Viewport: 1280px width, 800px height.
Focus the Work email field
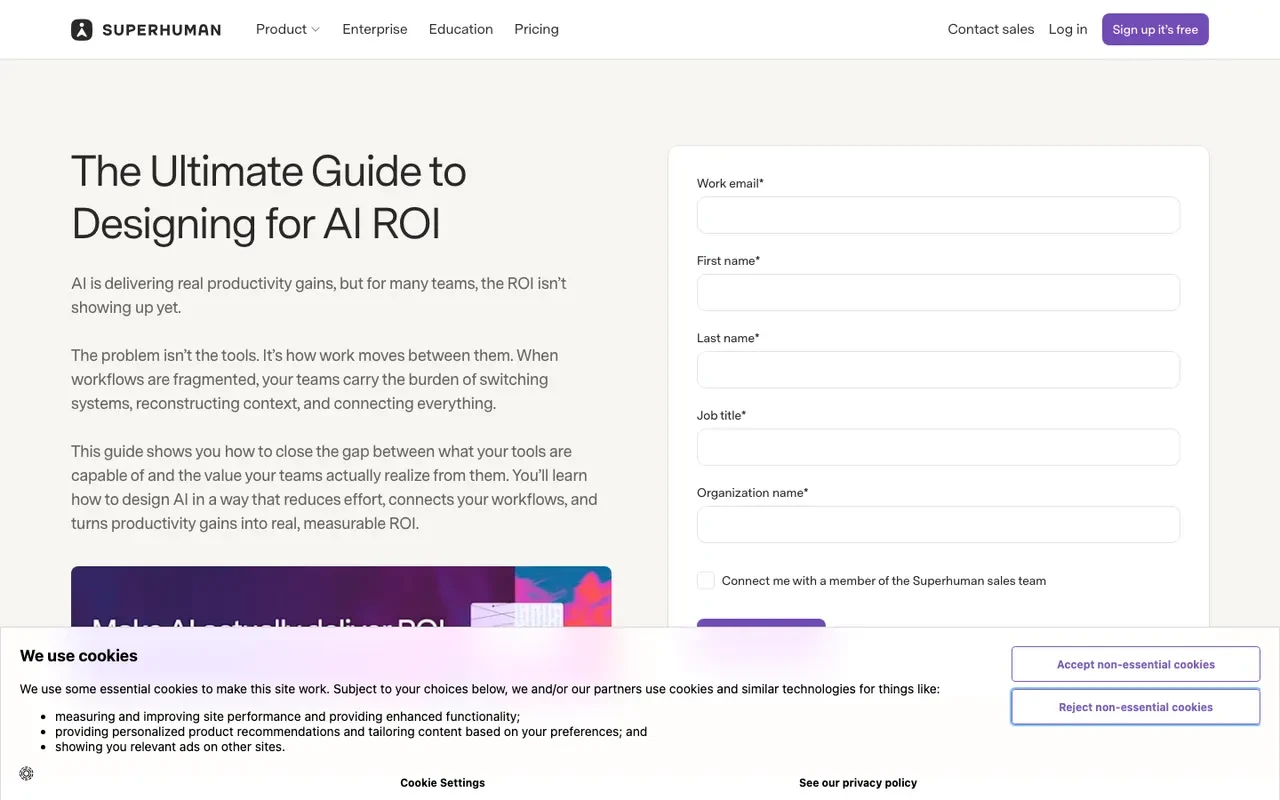pos(938,215)
